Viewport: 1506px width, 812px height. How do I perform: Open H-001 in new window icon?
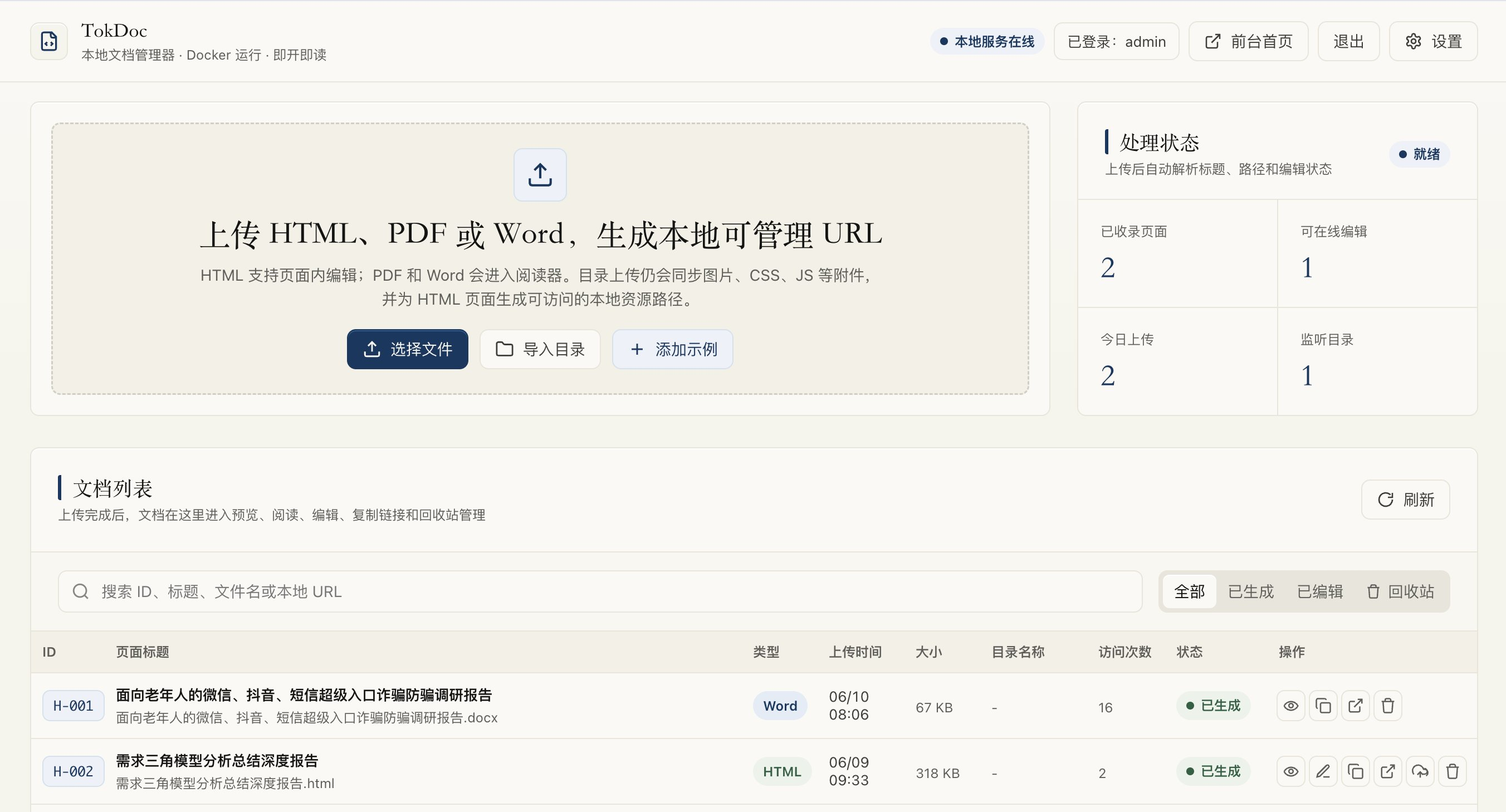[1355, 706]
